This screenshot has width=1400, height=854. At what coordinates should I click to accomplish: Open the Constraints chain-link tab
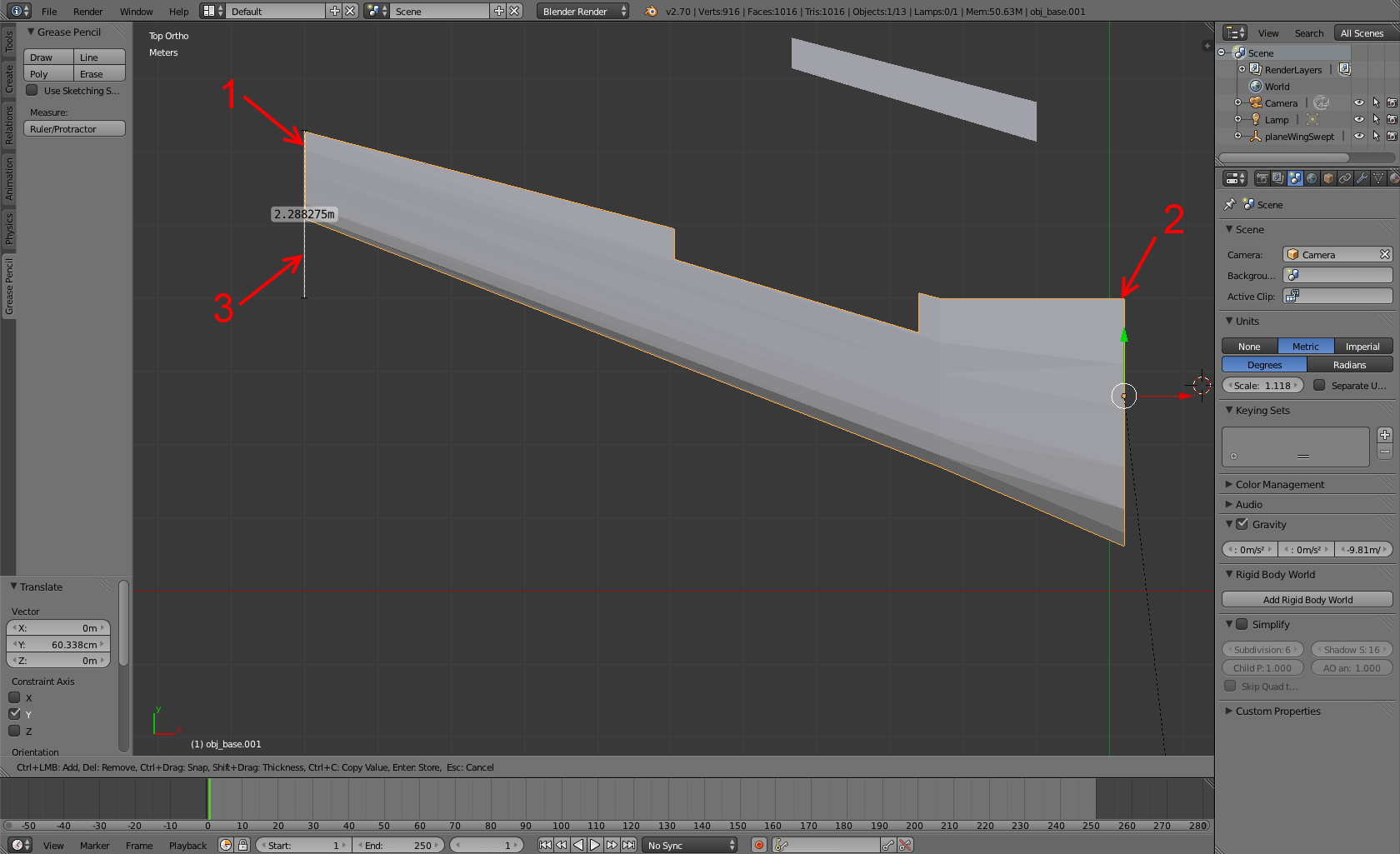coord(1345,178)
